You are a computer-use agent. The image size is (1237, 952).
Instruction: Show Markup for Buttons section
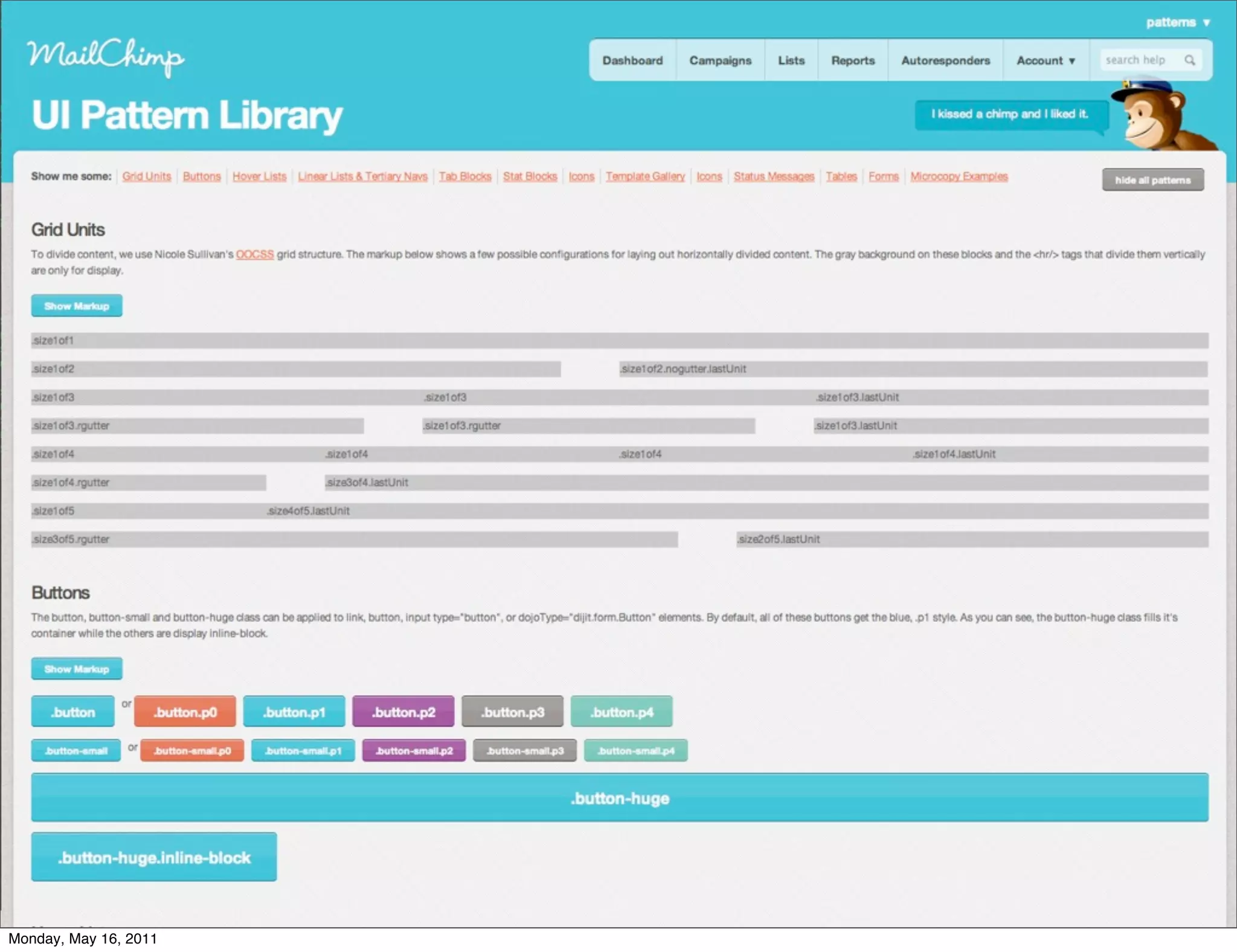[x=77, y=669]
